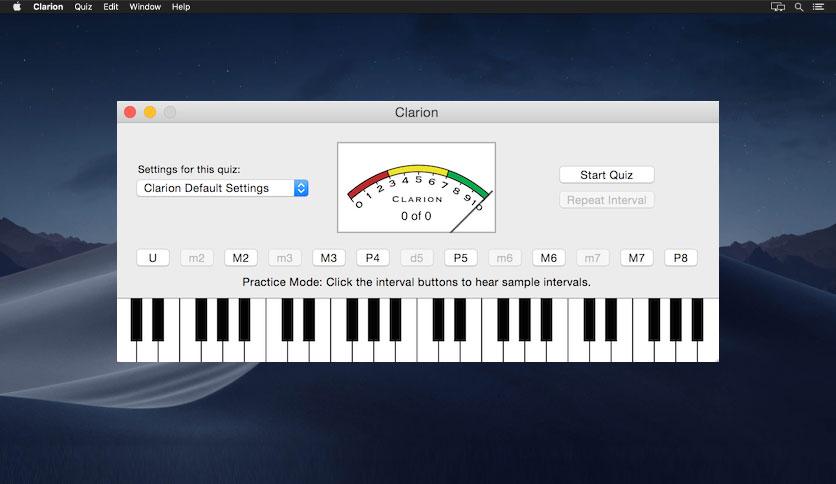Image resolution: width=836 pixels, height=484 pixels.
Task: Click the d5 diminished fifth button
Action: click(x=416, y=258)
